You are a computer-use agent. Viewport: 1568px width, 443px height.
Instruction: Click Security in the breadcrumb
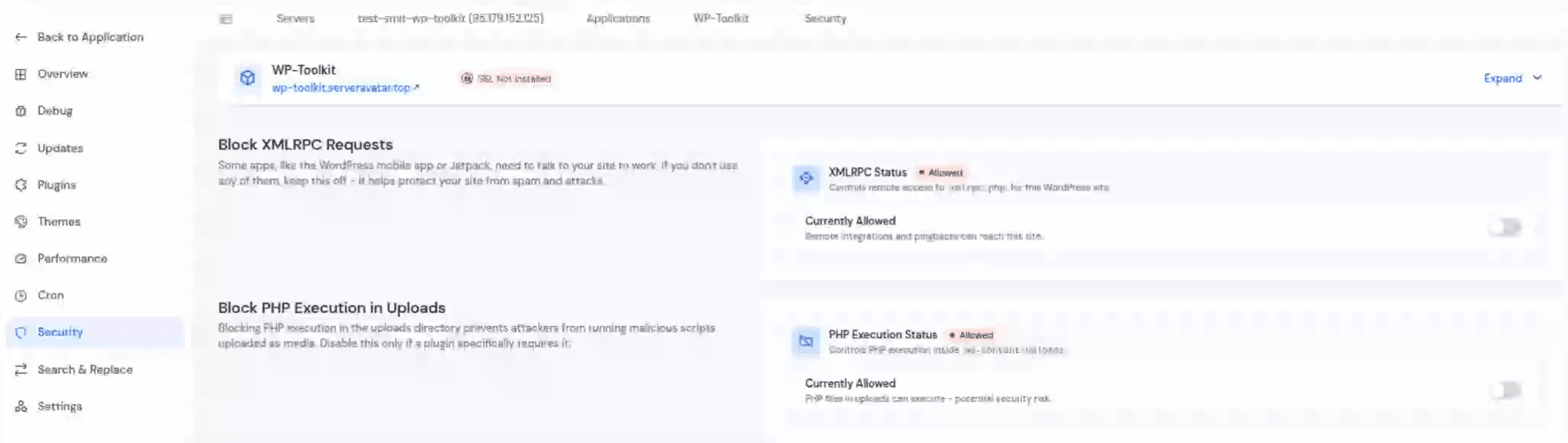coord(825,18)
